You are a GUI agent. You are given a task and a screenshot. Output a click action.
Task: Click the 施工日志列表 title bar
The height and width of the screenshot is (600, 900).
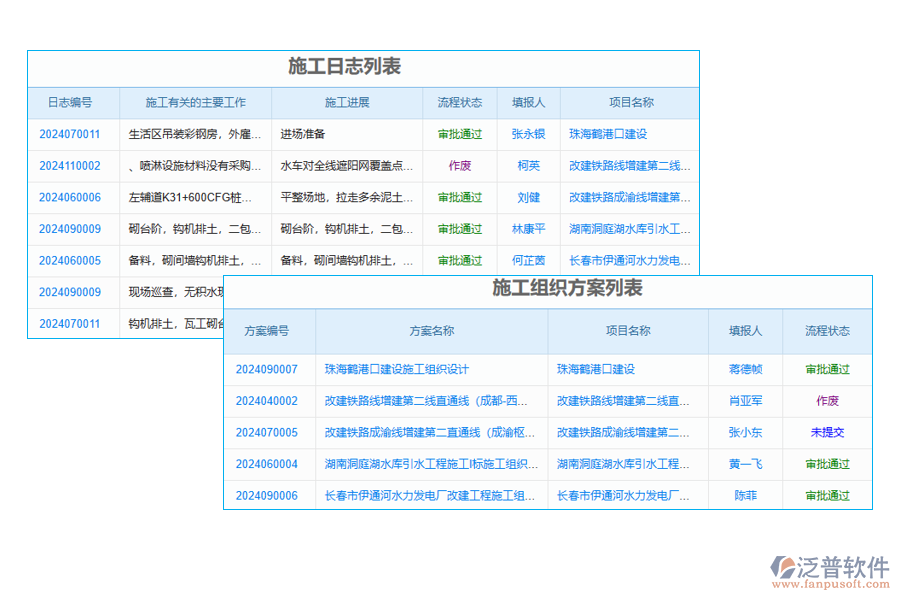point(362,68)
